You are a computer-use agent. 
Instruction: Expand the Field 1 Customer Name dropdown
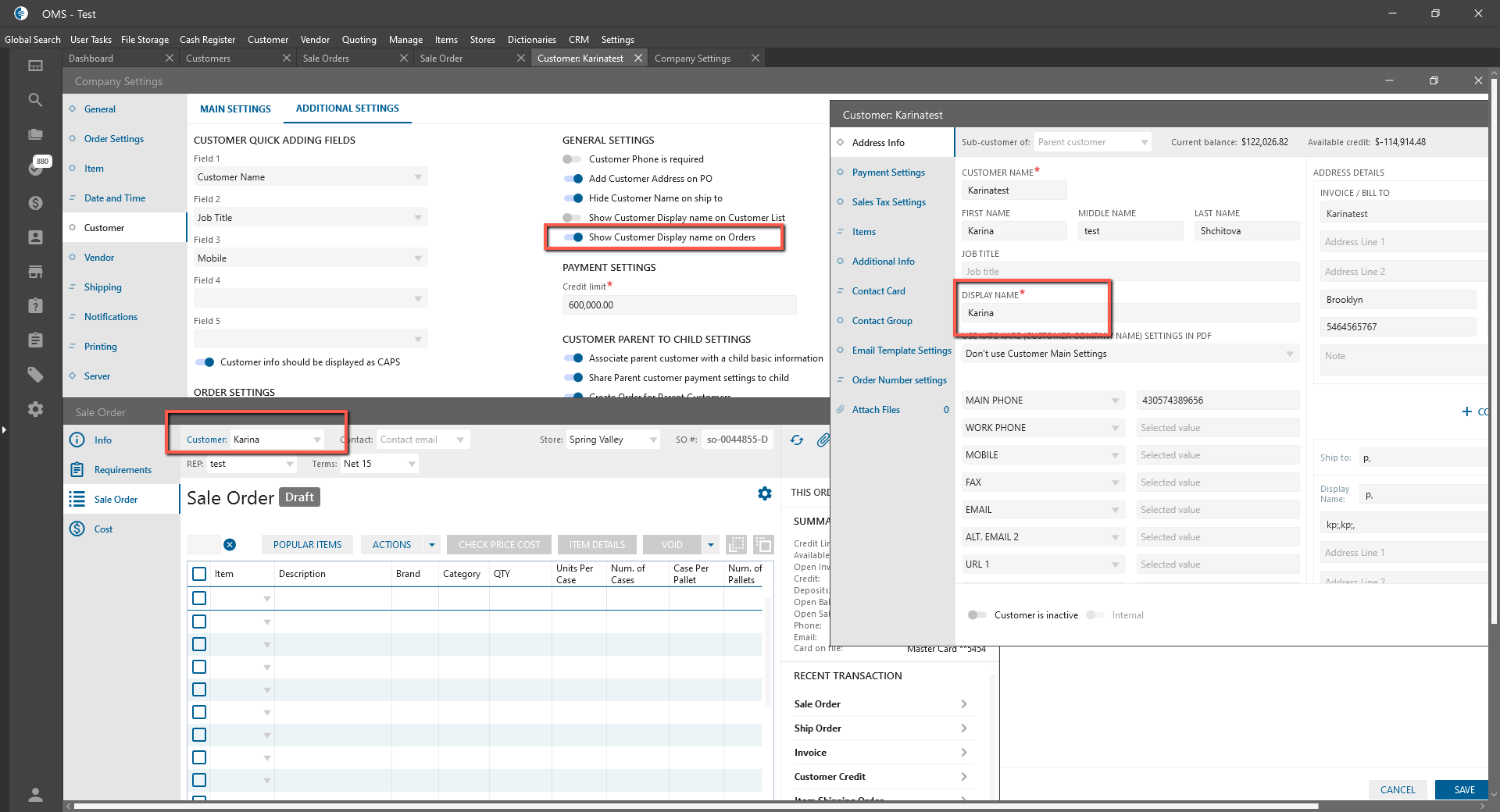click(418, 177)
